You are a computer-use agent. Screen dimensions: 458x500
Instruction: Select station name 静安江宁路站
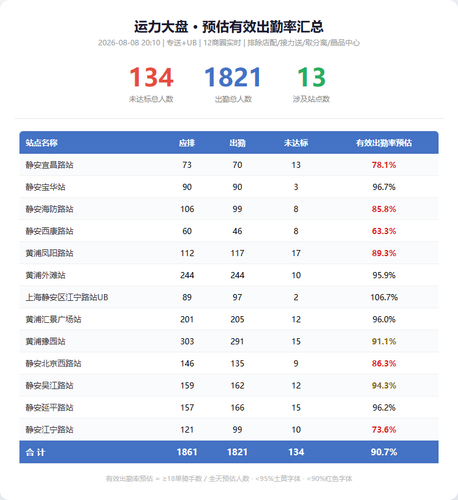click(x=50, y=429)
